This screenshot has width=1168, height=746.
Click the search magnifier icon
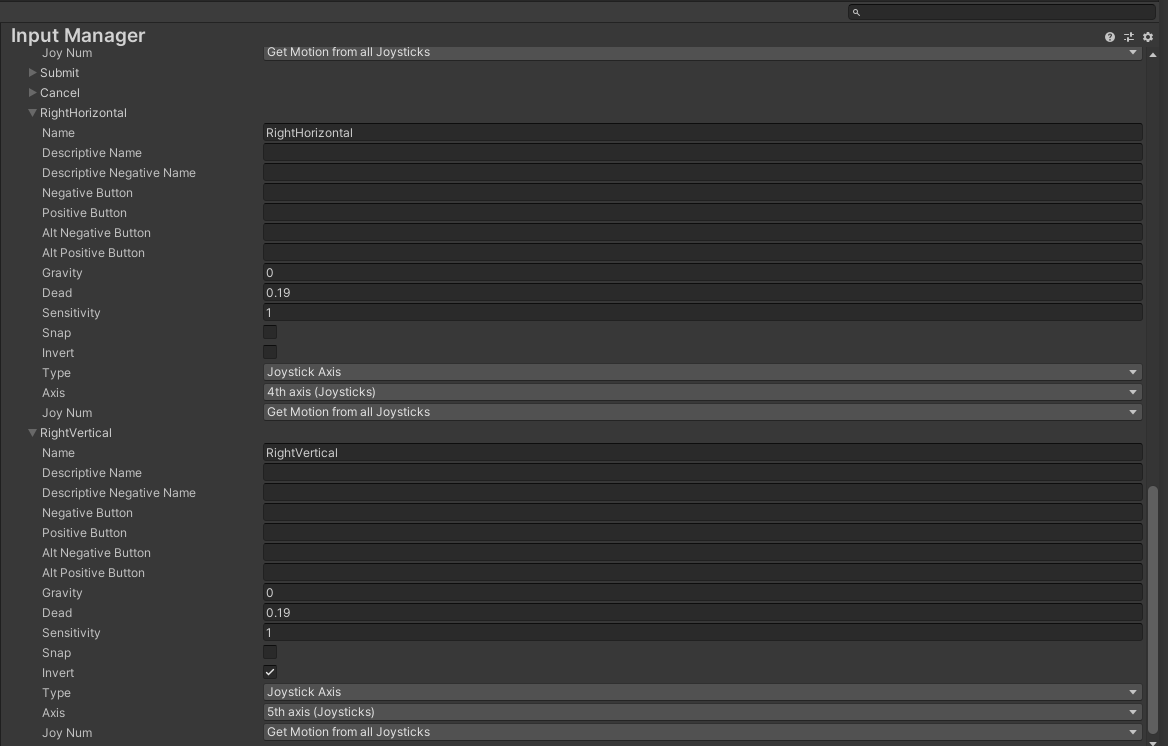click(x=856, y=12)
